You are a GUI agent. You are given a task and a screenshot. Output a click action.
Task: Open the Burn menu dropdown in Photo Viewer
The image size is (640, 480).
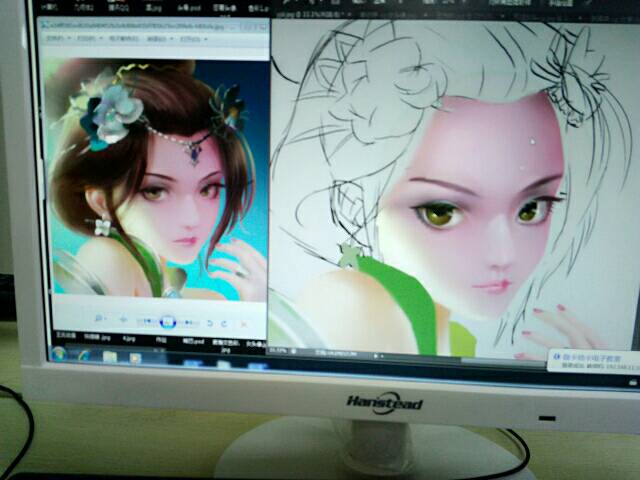click(160, 39)
